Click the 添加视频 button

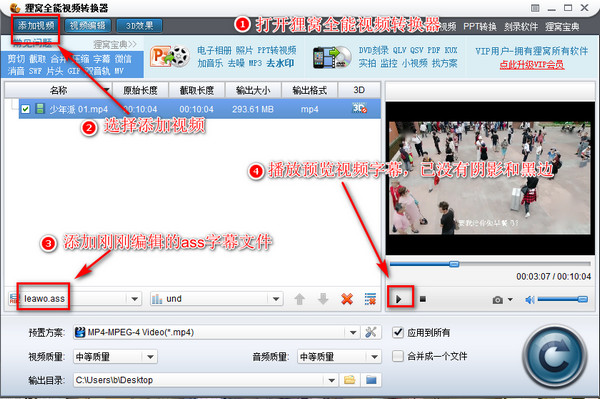[x=36, y=26]
